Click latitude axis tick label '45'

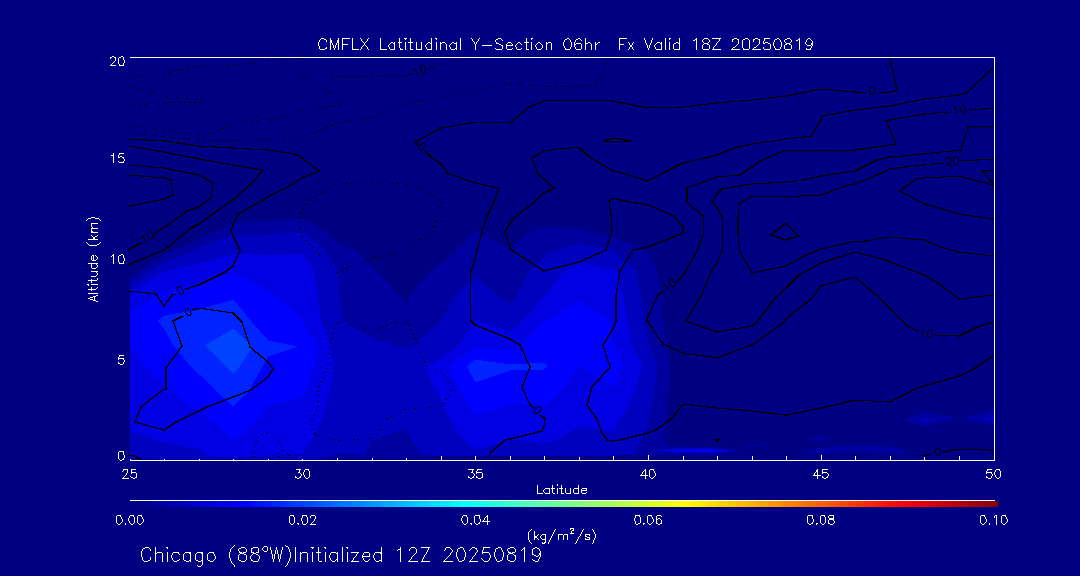pos(821,473)
